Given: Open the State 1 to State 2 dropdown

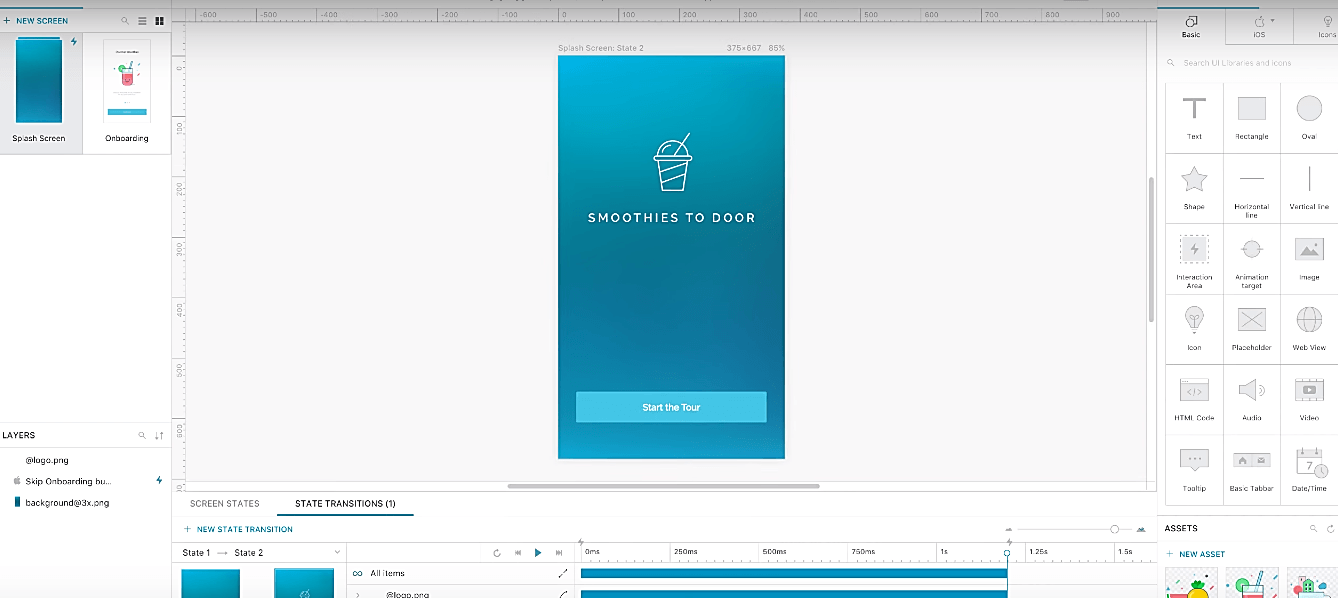Looking at the screenshot, I should 338,552.
